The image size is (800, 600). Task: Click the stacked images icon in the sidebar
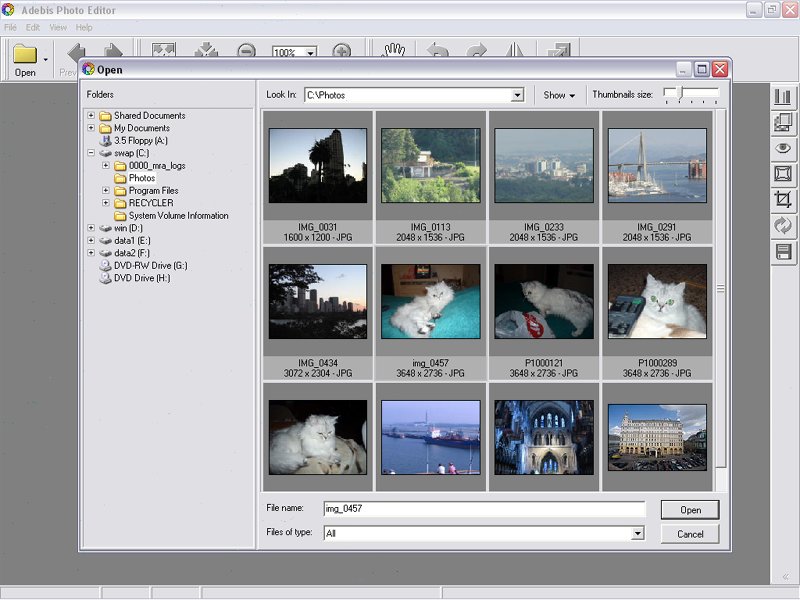point(783,122)
